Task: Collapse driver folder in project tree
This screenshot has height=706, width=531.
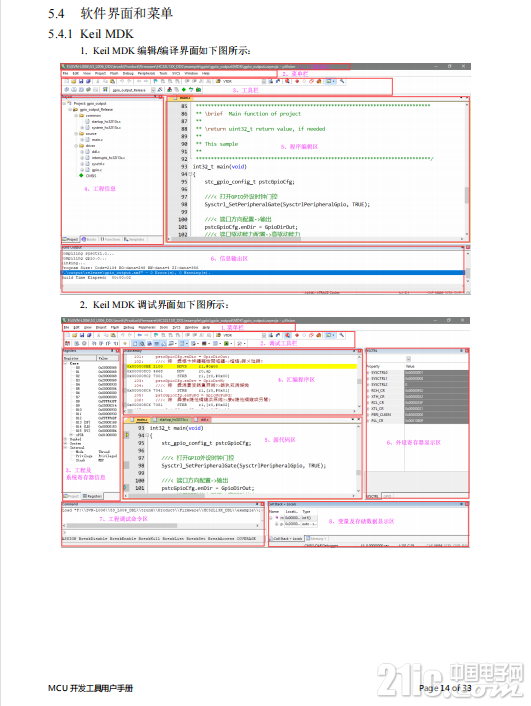Action: pyautogui.click(x=76, y=146)
